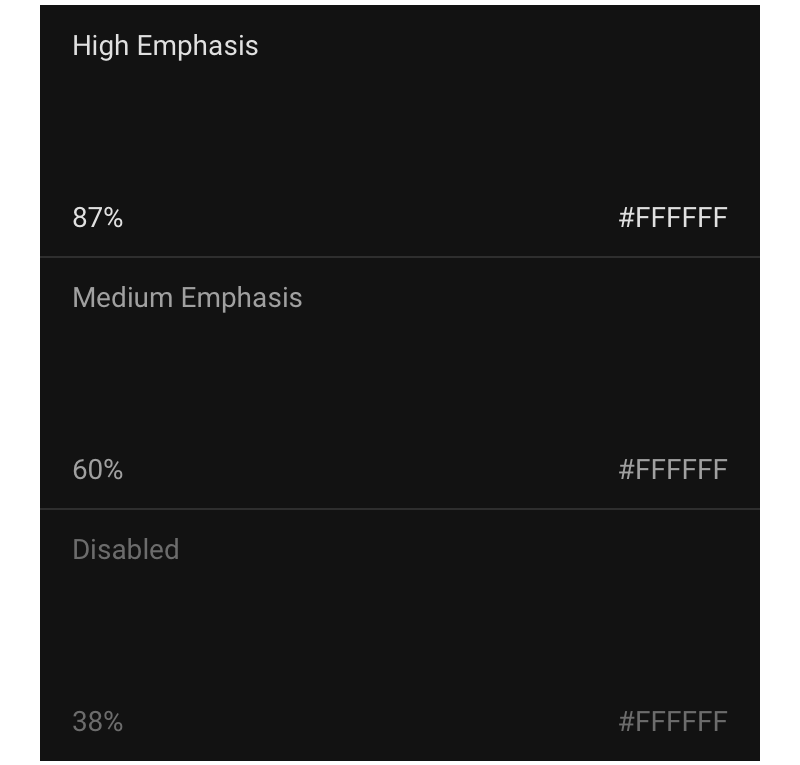Click the divider below the 87% row

(x=400, y=257)
